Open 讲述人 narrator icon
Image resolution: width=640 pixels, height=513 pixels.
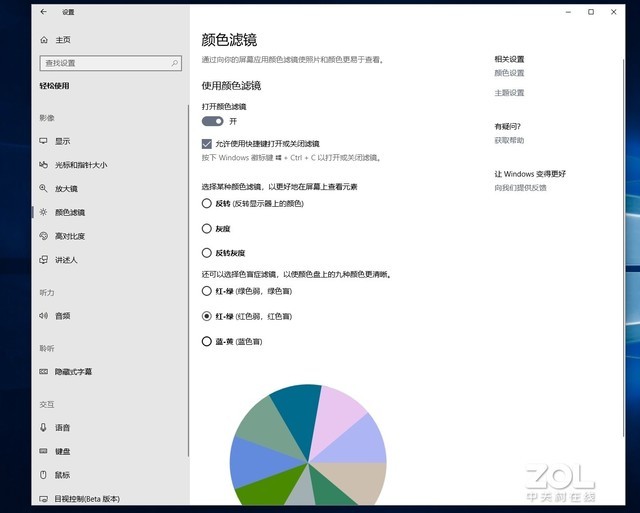click(x=44, y=260)
